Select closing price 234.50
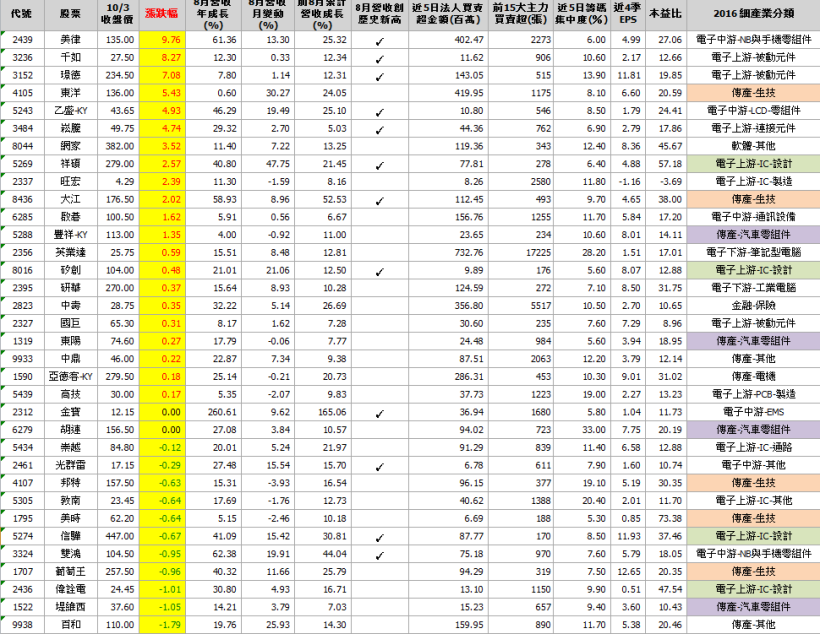Image resolution: width=820 pixels, height=634 pixels. coord(120,75)
